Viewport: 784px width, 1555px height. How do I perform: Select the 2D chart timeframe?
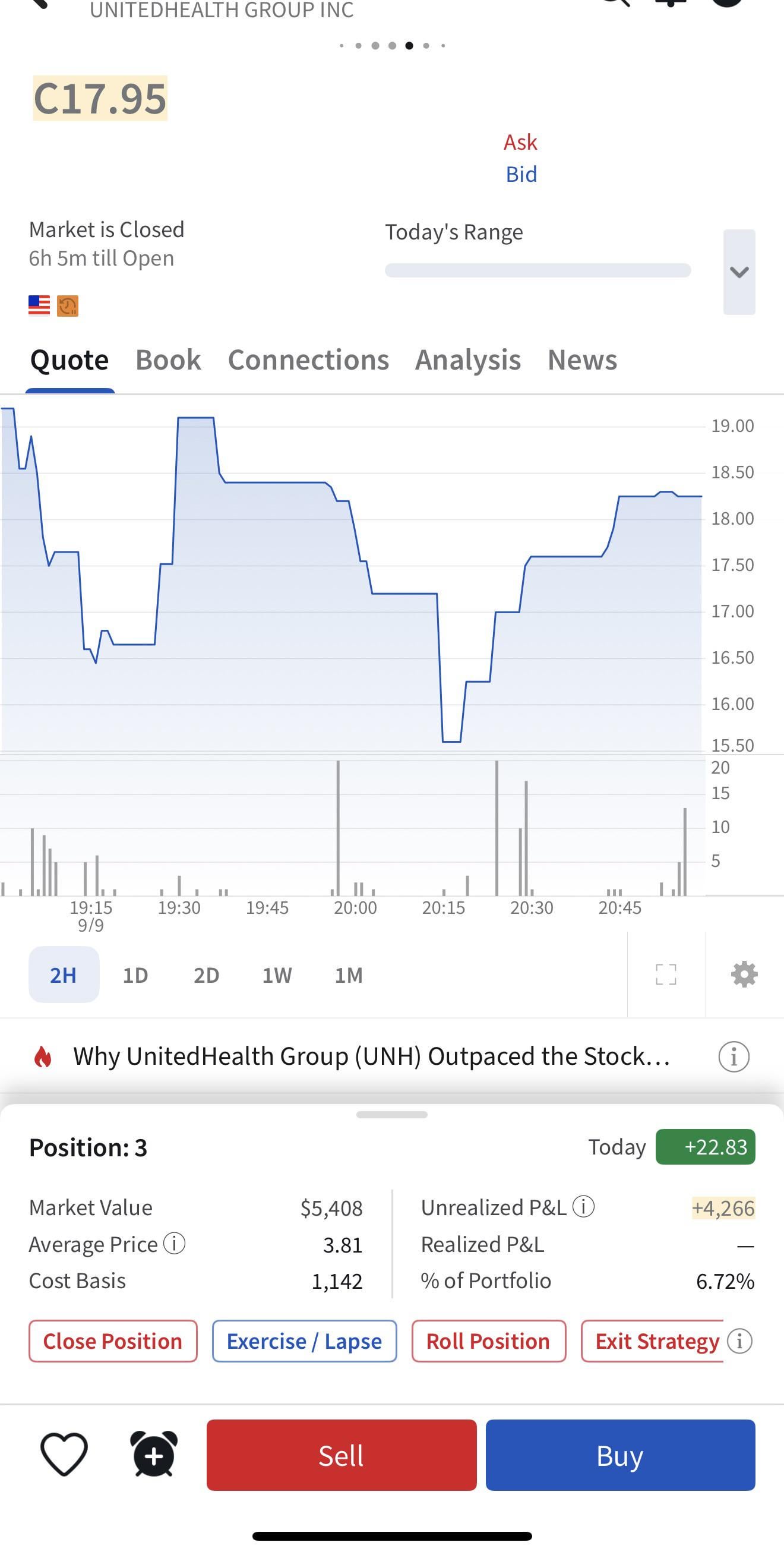click(207, 975)
